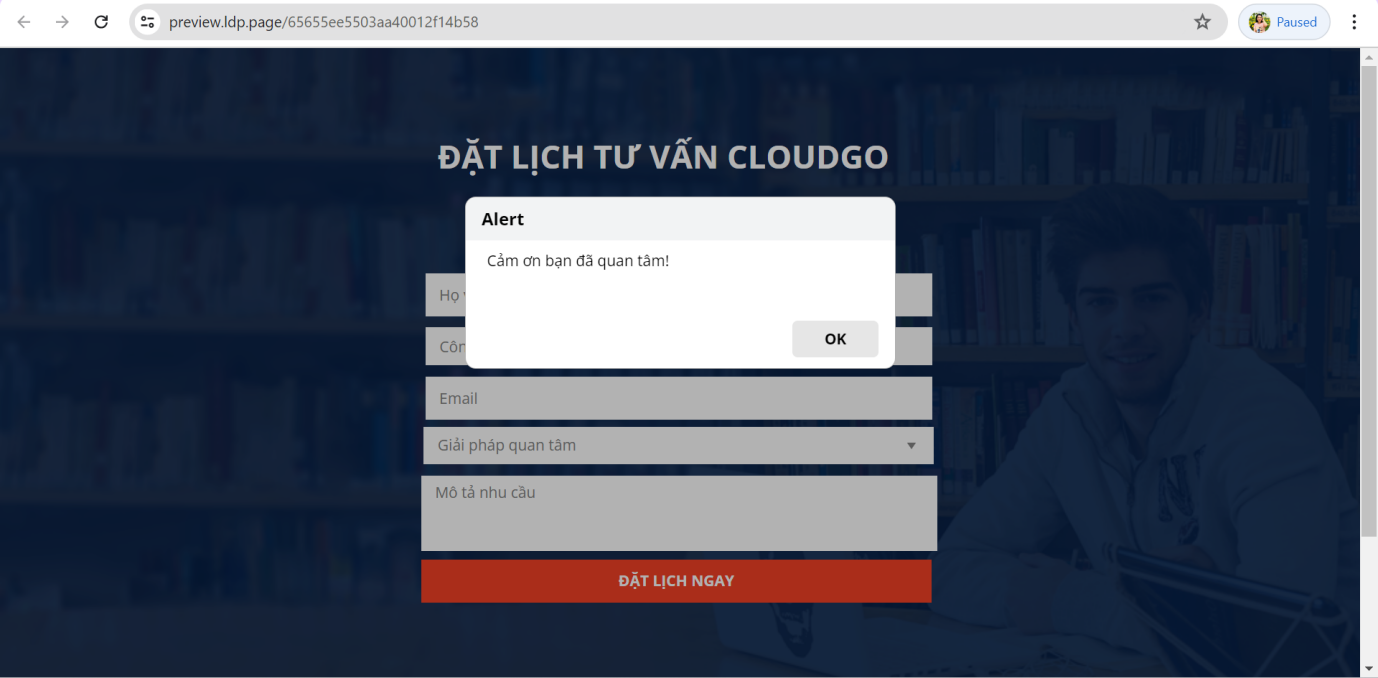Confirm the alert with OK

click(x=835, y=339)
